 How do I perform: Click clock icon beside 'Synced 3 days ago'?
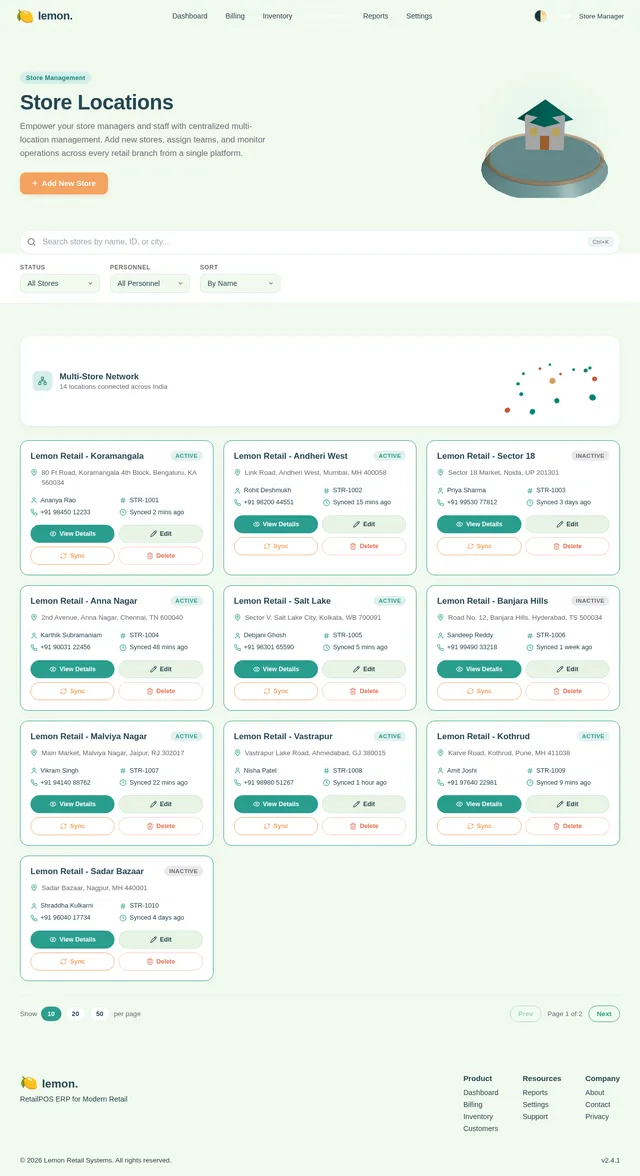coord(530,502)
